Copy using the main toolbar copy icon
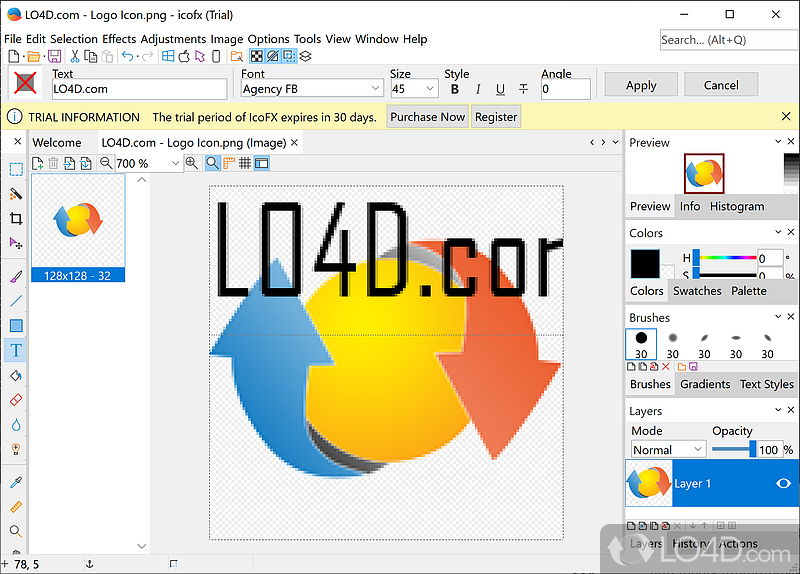The height and width of the screenshot is (574, 800). [91, 56]
